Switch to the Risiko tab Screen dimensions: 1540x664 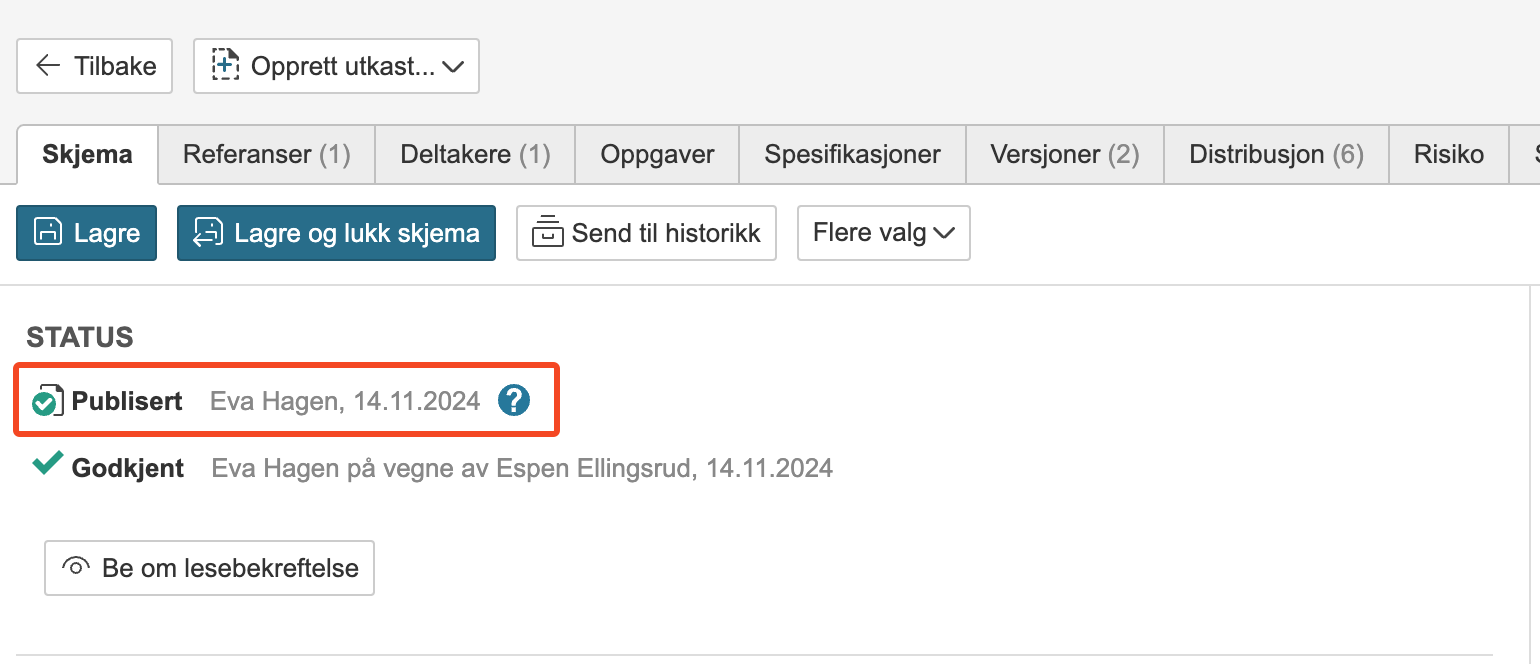coord(1448,155)
